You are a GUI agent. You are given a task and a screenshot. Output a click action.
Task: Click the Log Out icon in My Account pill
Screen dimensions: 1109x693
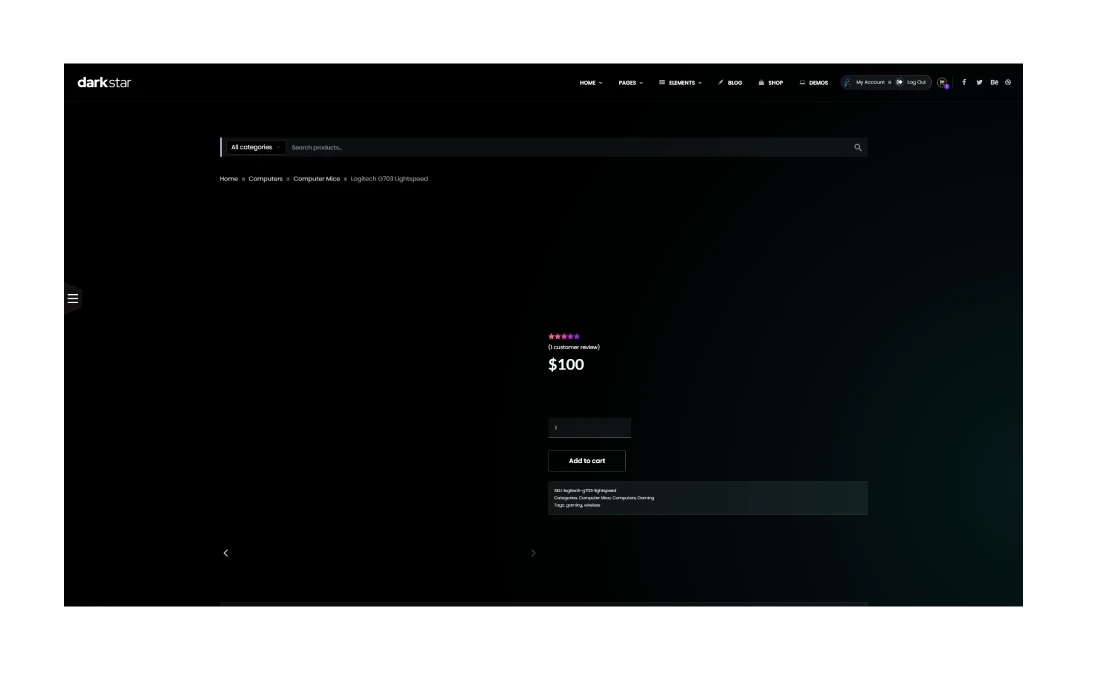coord(900,82)
